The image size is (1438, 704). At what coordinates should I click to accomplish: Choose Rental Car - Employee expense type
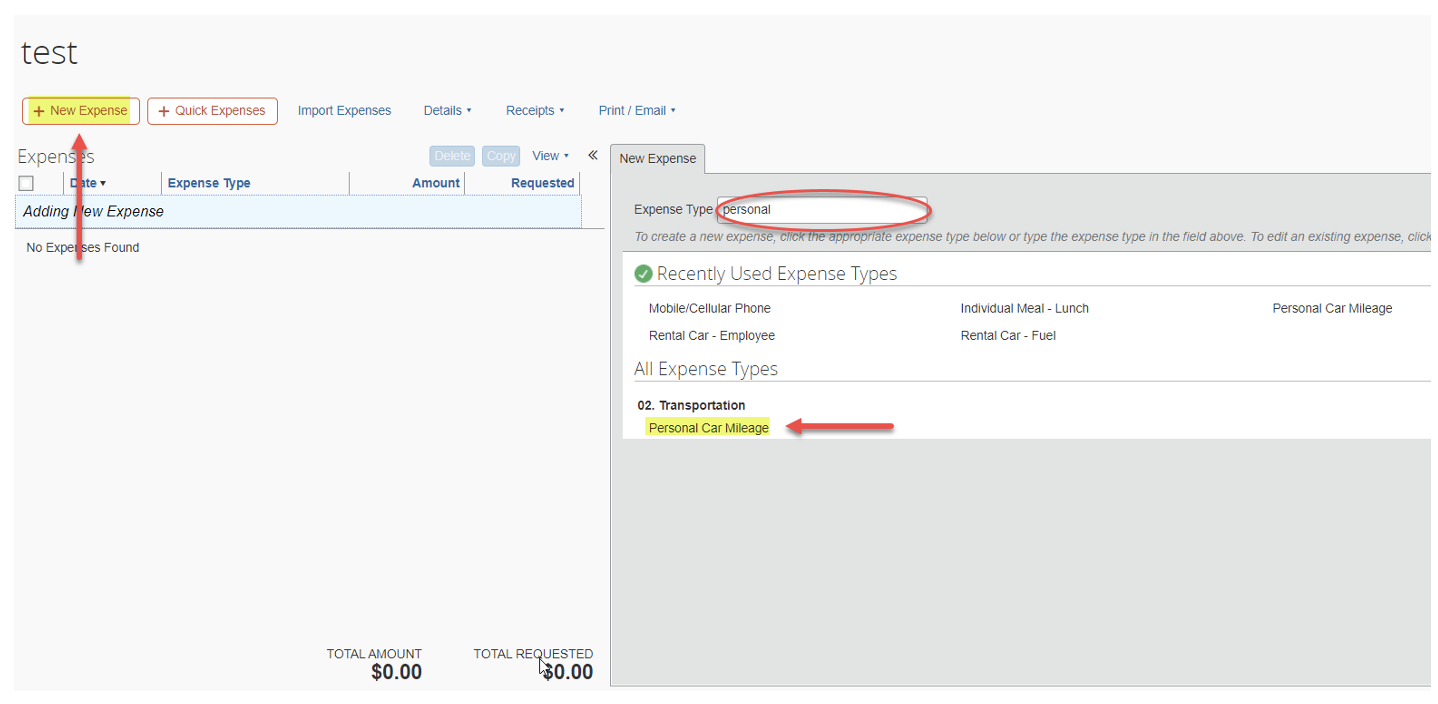pyautogui.click(x=712, y=336)
